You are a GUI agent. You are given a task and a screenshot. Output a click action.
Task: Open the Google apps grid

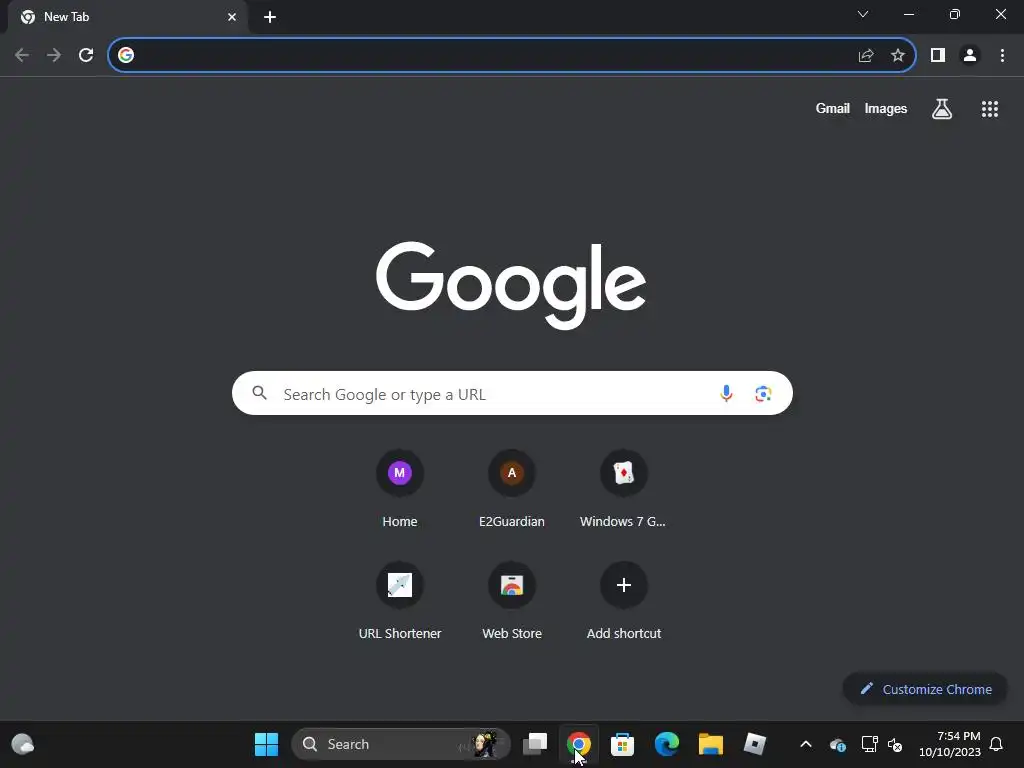(989, 109)
